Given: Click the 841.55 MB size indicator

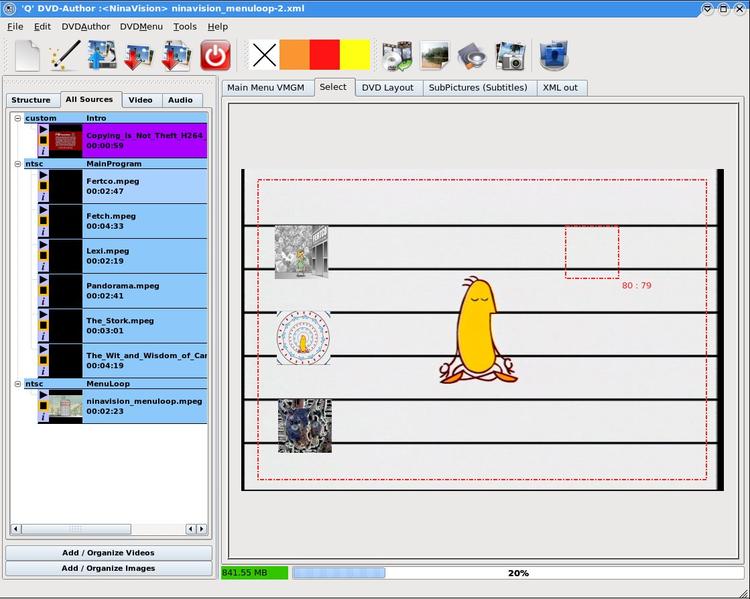Looking at the screenshot, I should coord(254,573).
